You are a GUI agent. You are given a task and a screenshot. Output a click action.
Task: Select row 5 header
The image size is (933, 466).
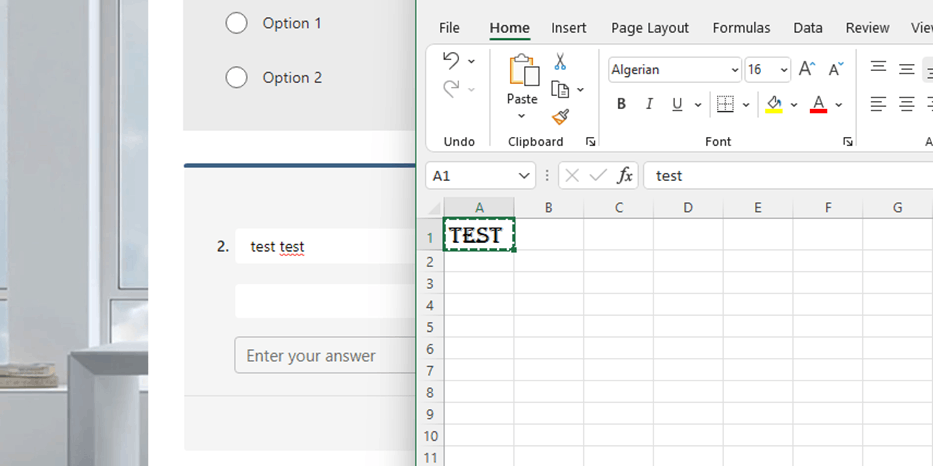[430, 327]
